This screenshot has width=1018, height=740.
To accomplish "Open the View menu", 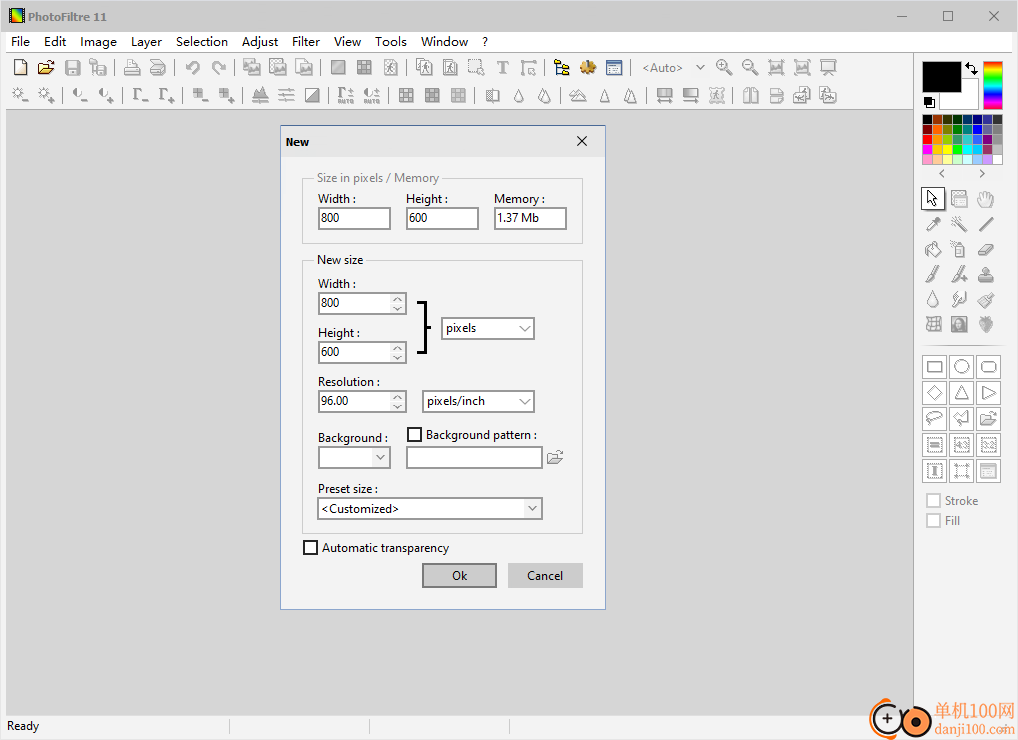I will tap(347, 42).
